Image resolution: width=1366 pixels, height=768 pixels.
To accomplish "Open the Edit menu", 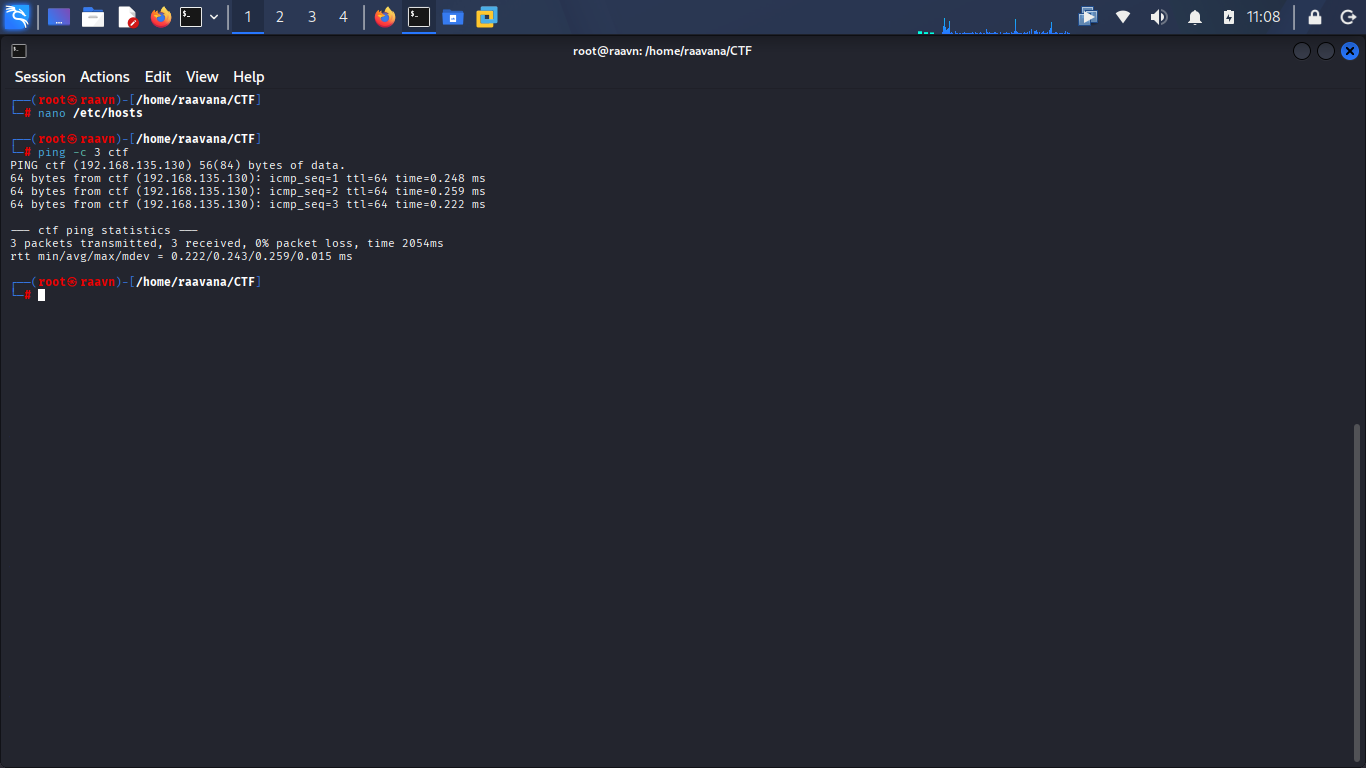I will tap(158, 77).
